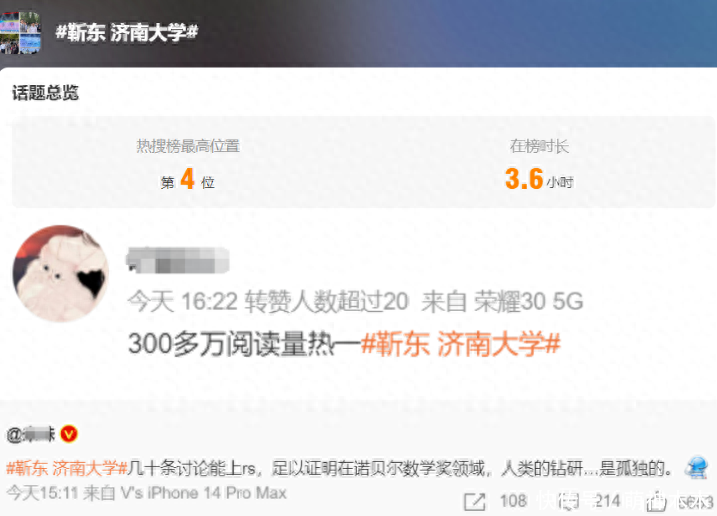Click the blue emoji at end of post
Screen dimensions: 717x516
696,468
